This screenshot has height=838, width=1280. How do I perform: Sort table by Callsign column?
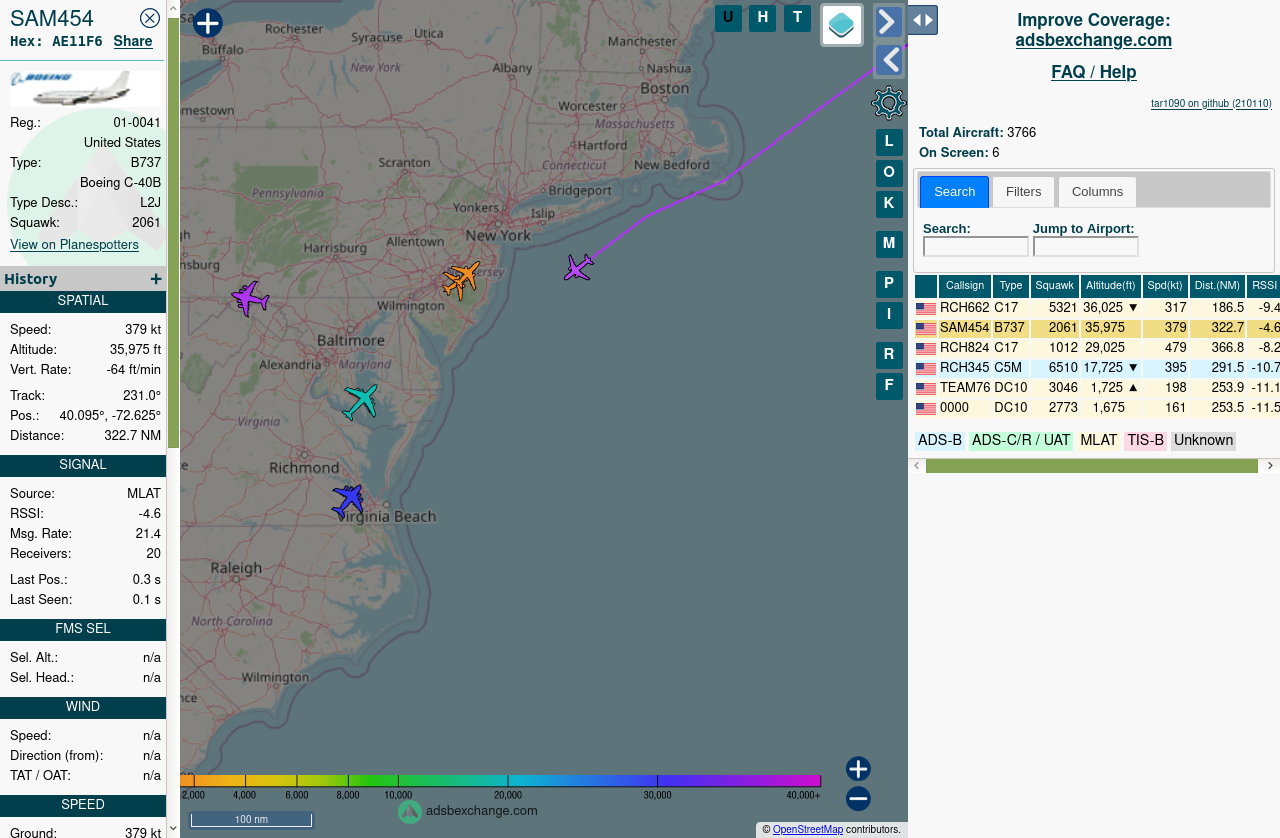[965, 286]
